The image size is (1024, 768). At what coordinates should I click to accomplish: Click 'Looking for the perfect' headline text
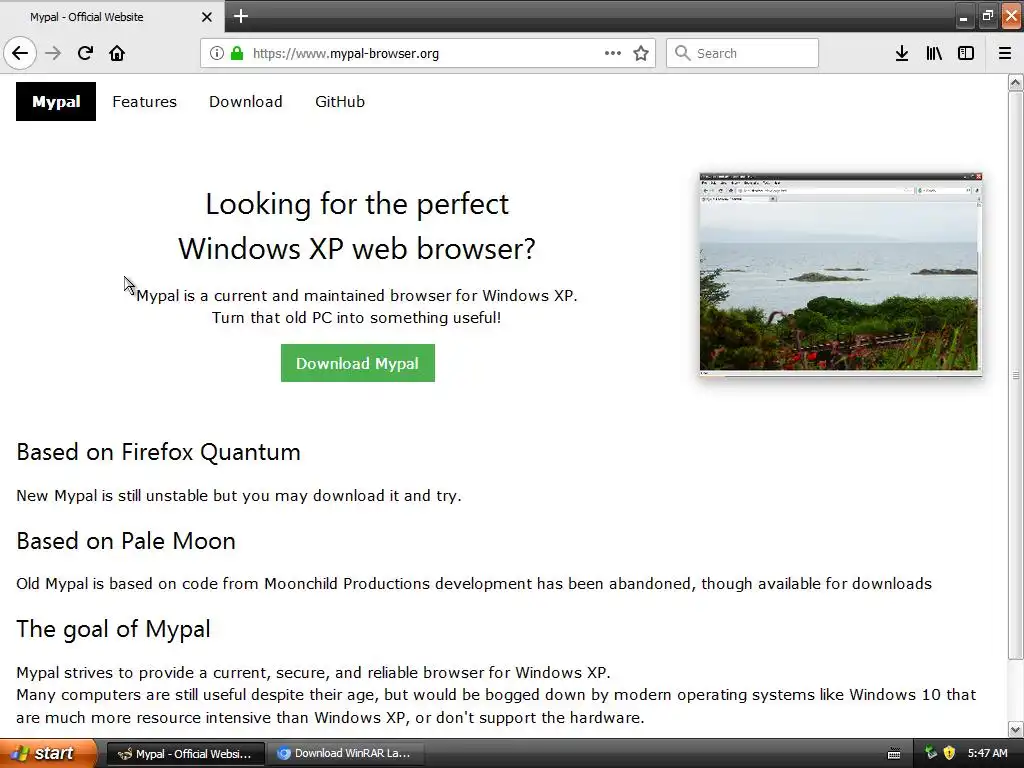[357, 204]
